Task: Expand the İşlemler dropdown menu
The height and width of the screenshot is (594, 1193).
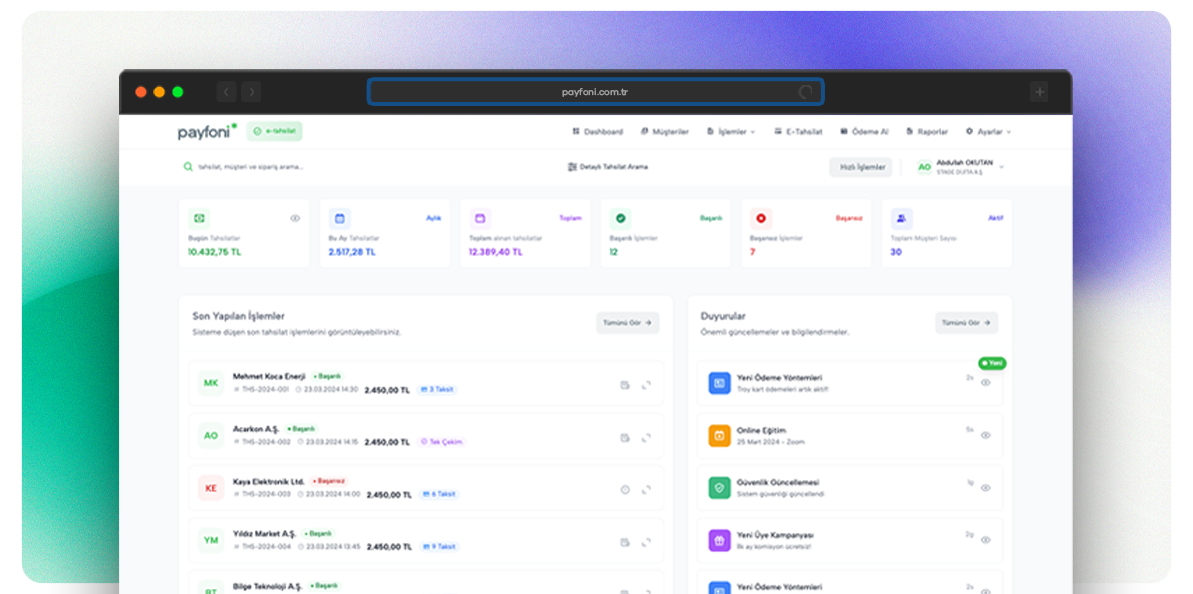Action: point(731,132)
